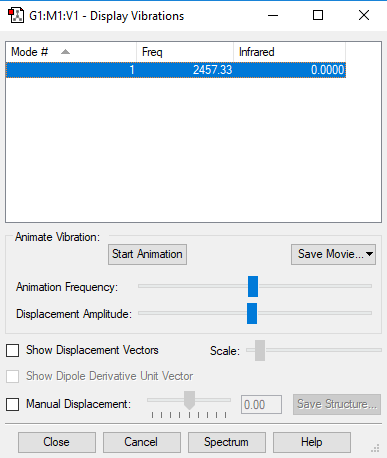This screenshot has height=458, width=387.
Task: Enable Show Displacement Vectors checkbox
Action: (13, 350)
